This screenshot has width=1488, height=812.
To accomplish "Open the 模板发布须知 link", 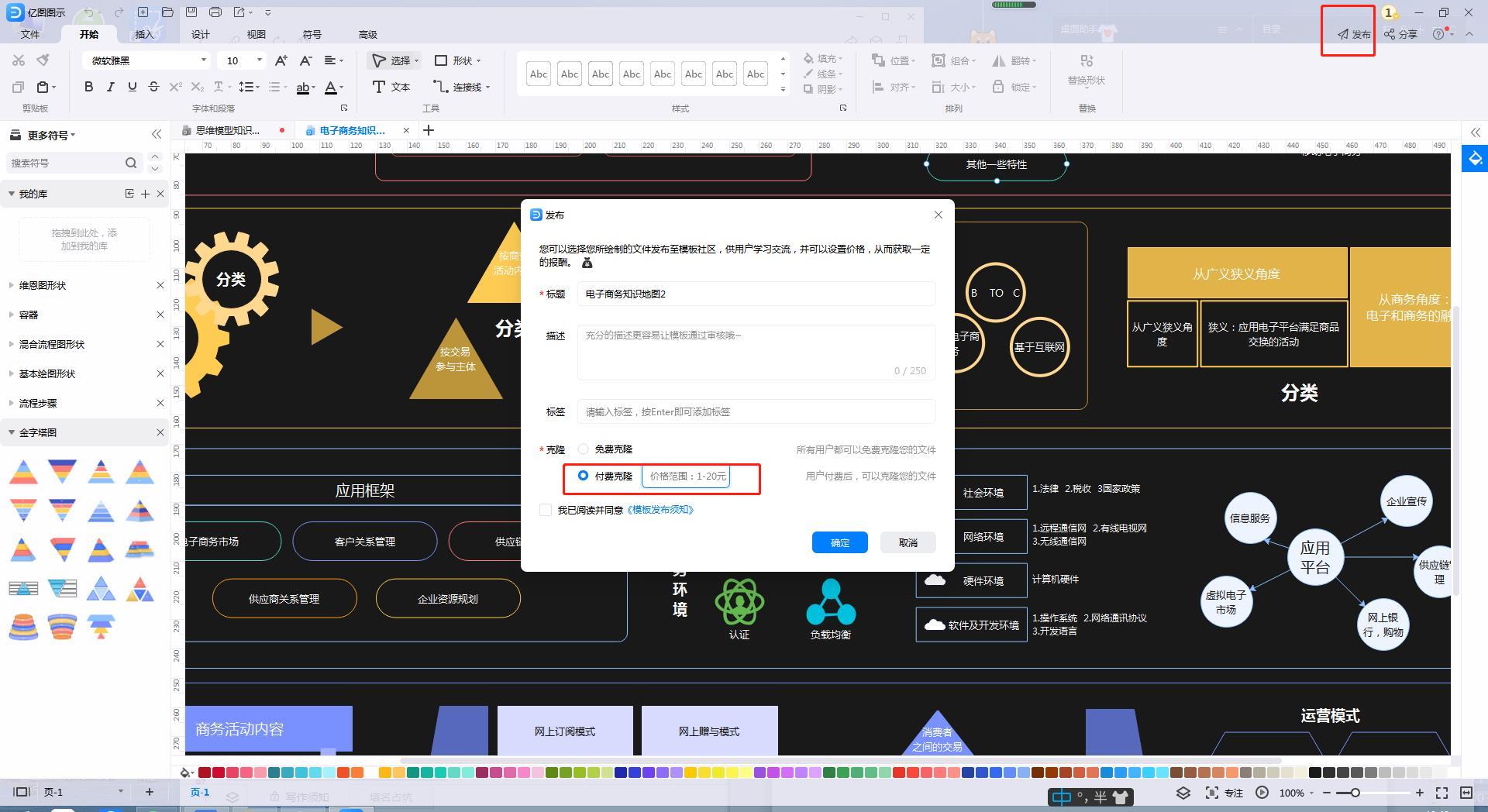I will coord(660,510).
